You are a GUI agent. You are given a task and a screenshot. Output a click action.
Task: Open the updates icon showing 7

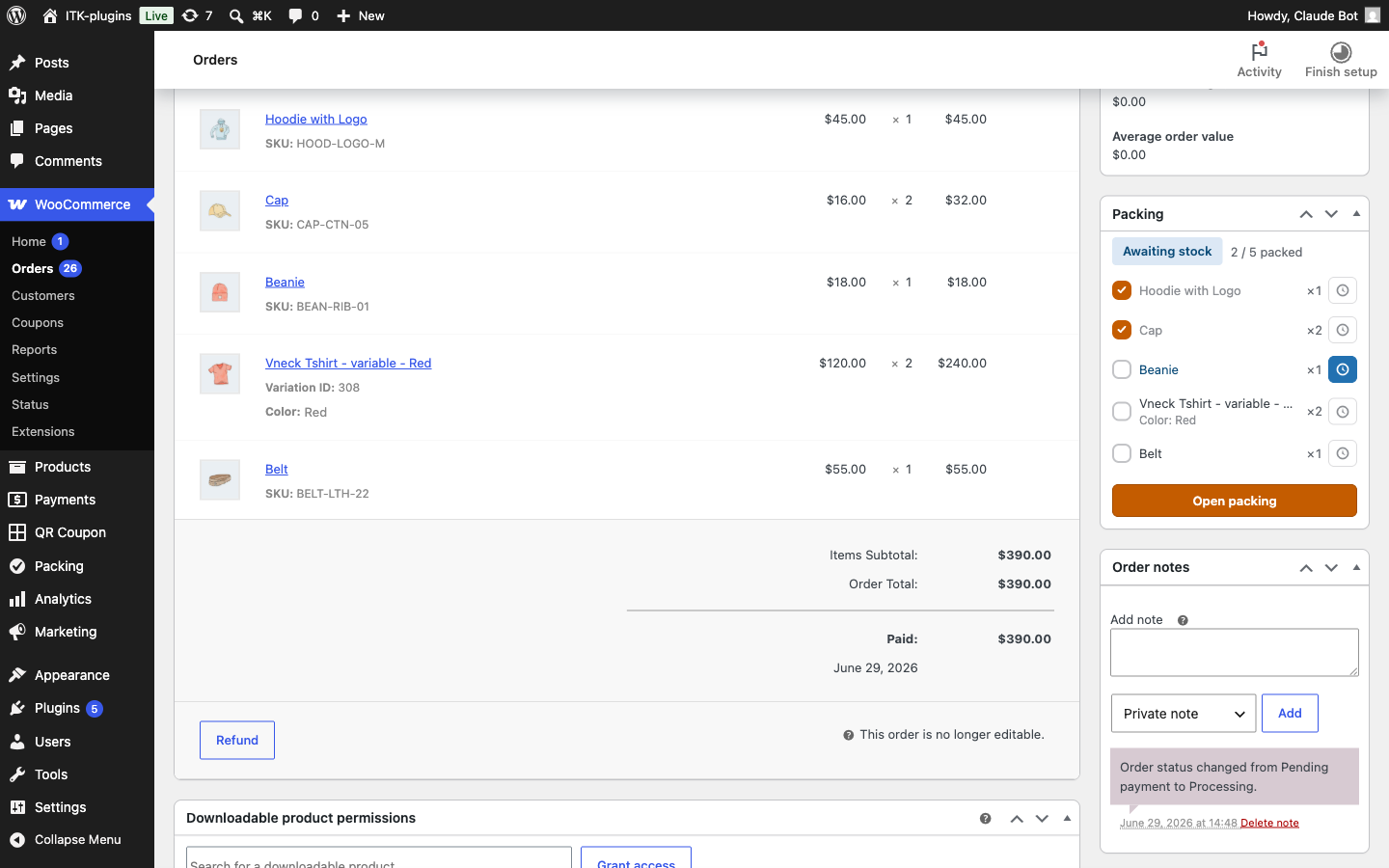click(x=190, y=15)
